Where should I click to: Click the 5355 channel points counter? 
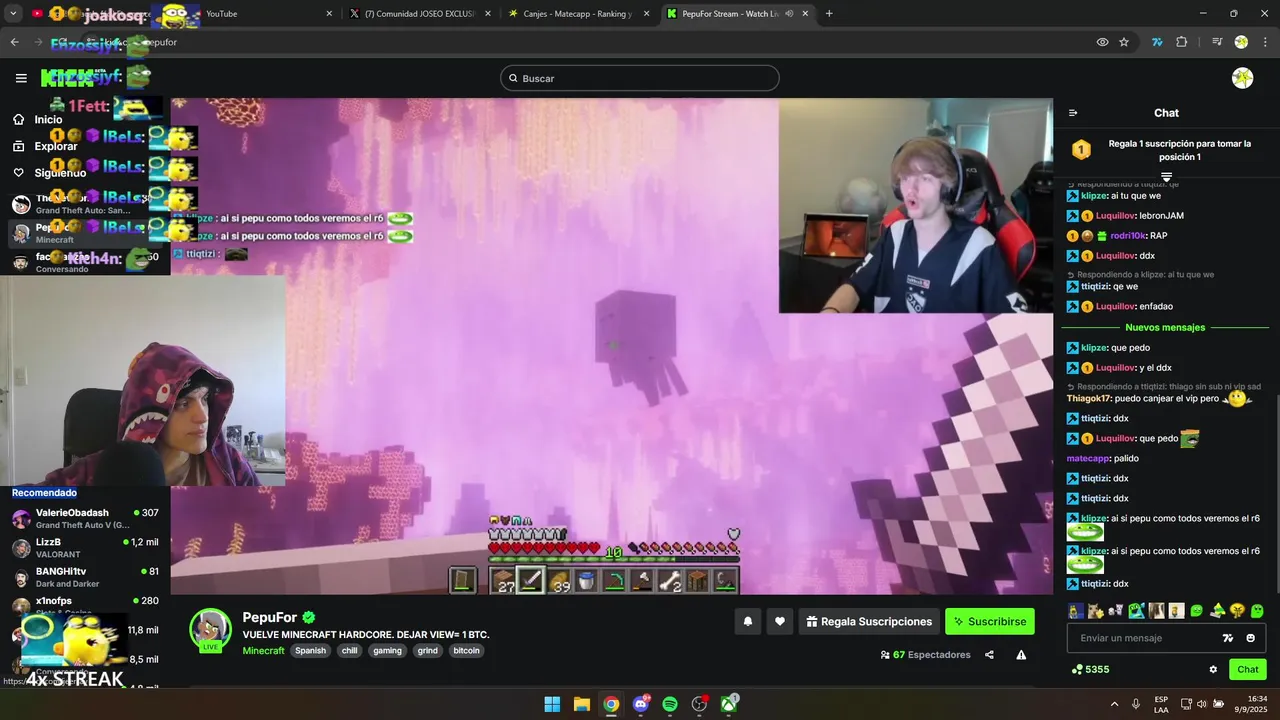click(x=1090, y=669)
